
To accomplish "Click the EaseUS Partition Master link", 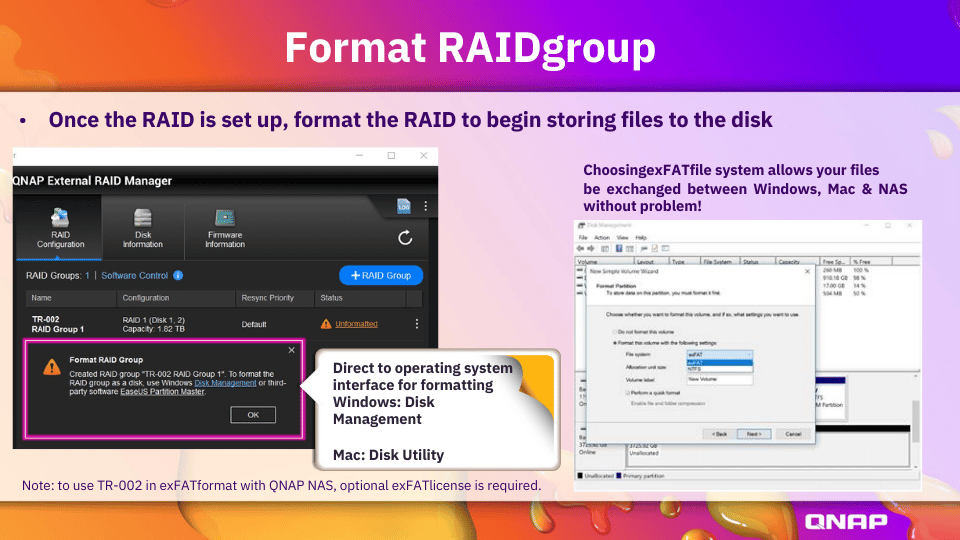I will click(162, 391).
